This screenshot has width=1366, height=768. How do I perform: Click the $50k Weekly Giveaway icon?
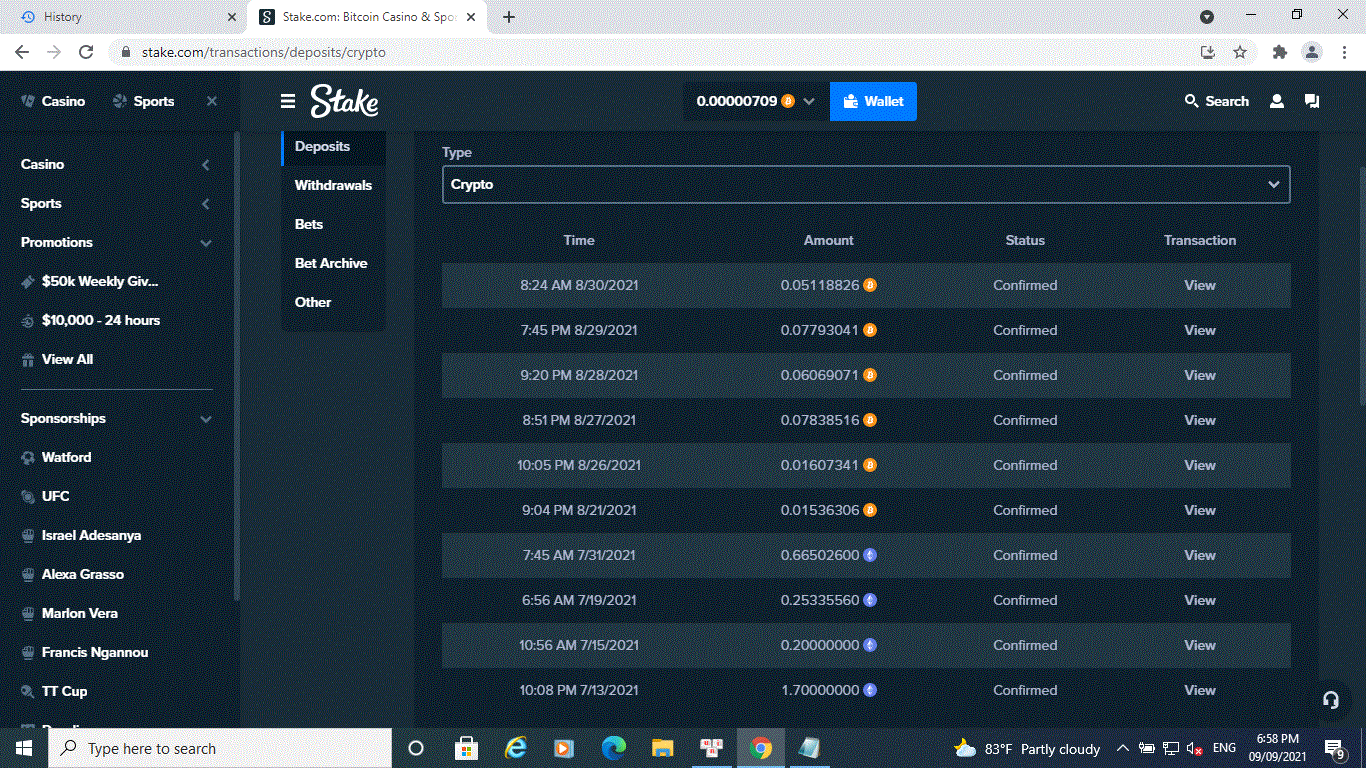[x=28, y=282]
